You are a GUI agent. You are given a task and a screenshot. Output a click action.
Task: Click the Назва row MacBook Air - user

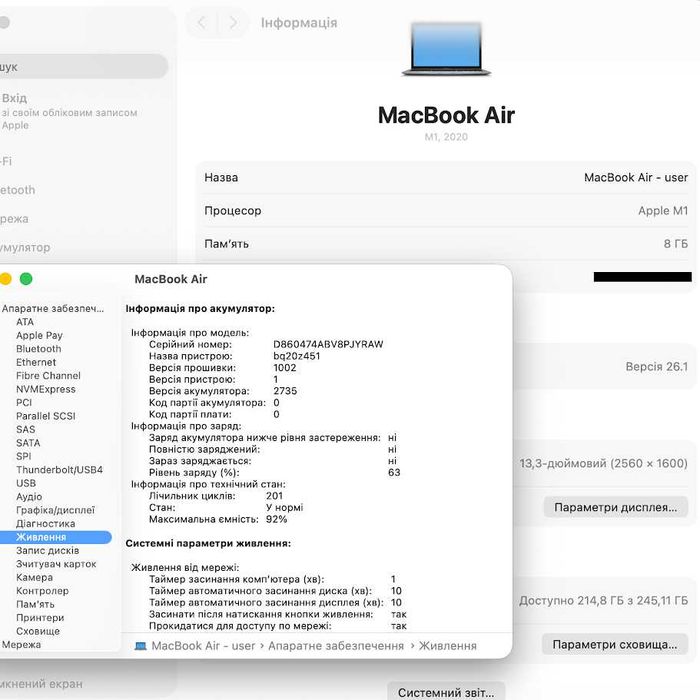pos(446,178)
